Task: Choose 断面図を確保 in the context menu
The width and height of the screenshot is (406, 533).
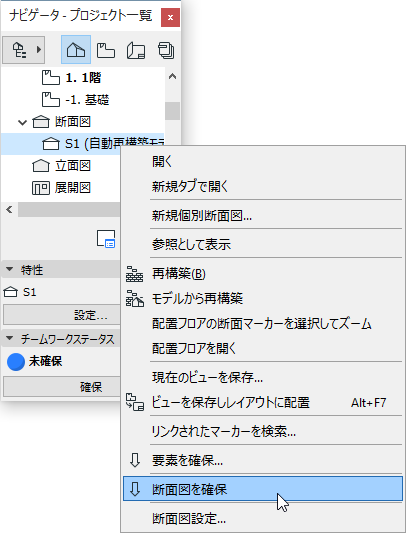Action: [262, 489]
